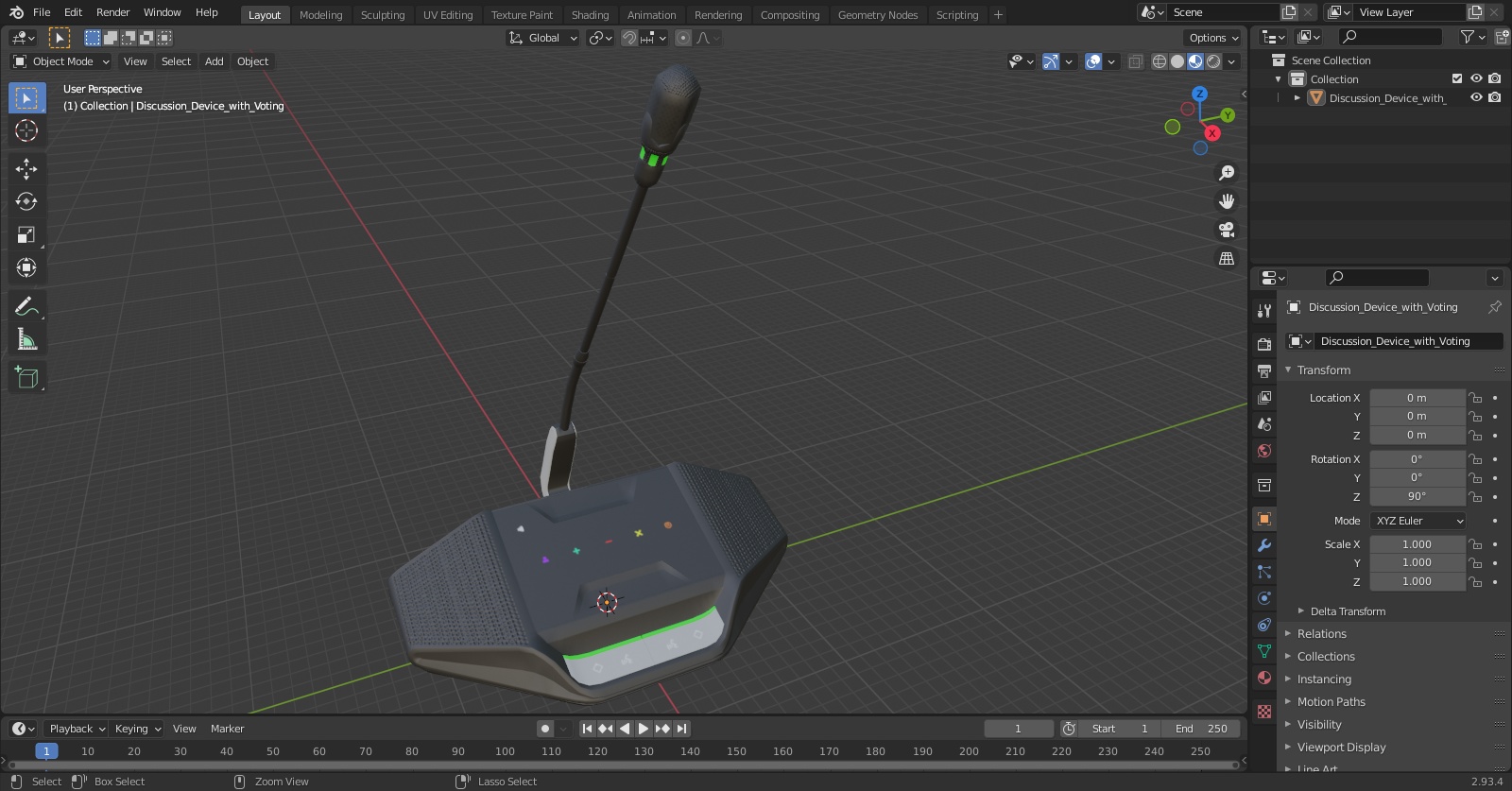Open the Material properties tab
1512x791 pixels.
pyautogui.click(x=1264, y=678)
